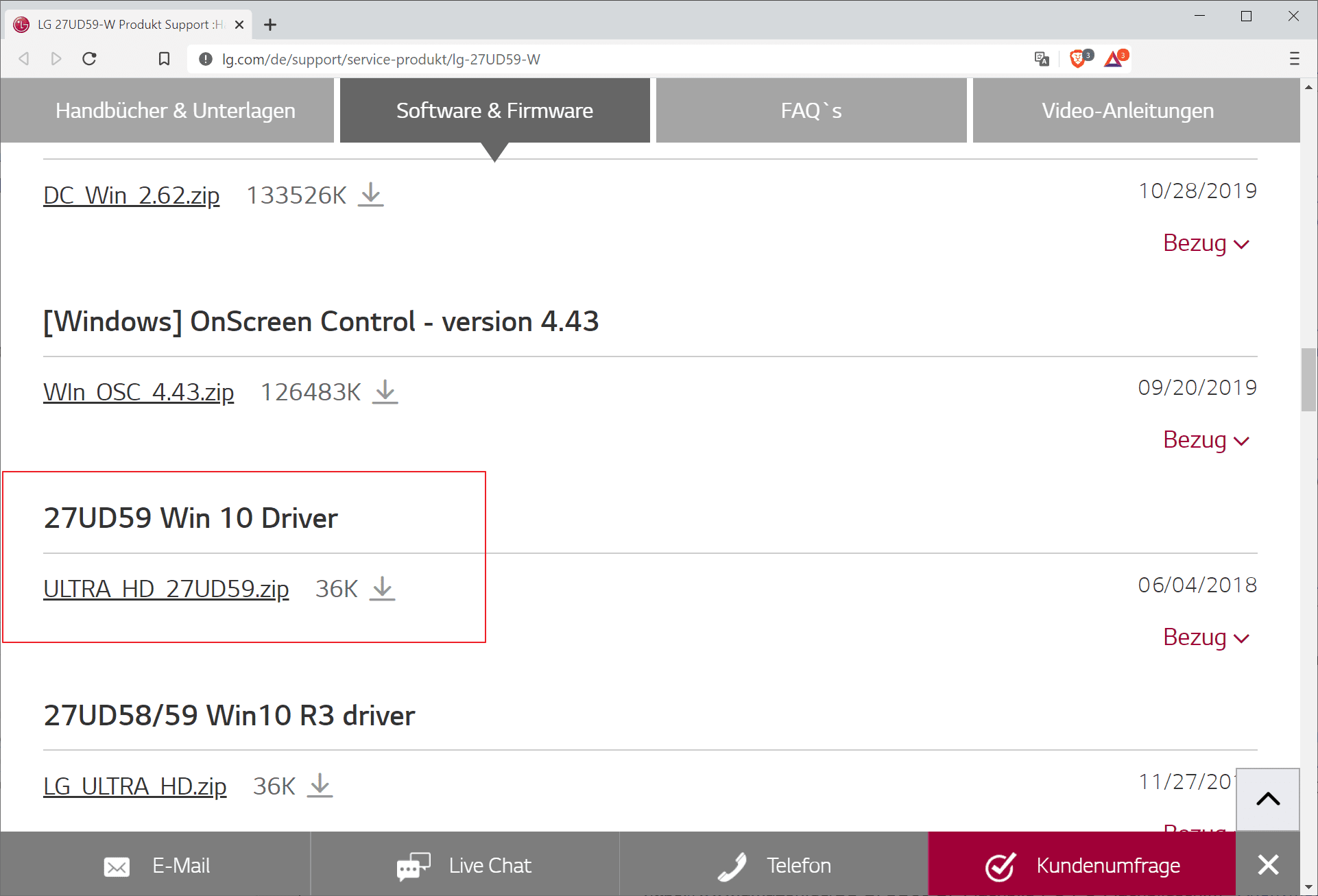Image resolution: width=1318 pixels, height=896 pixels.
Task: Click the scrollbar down arrow
Action: pyautogui.click(x=1308, y=887)
